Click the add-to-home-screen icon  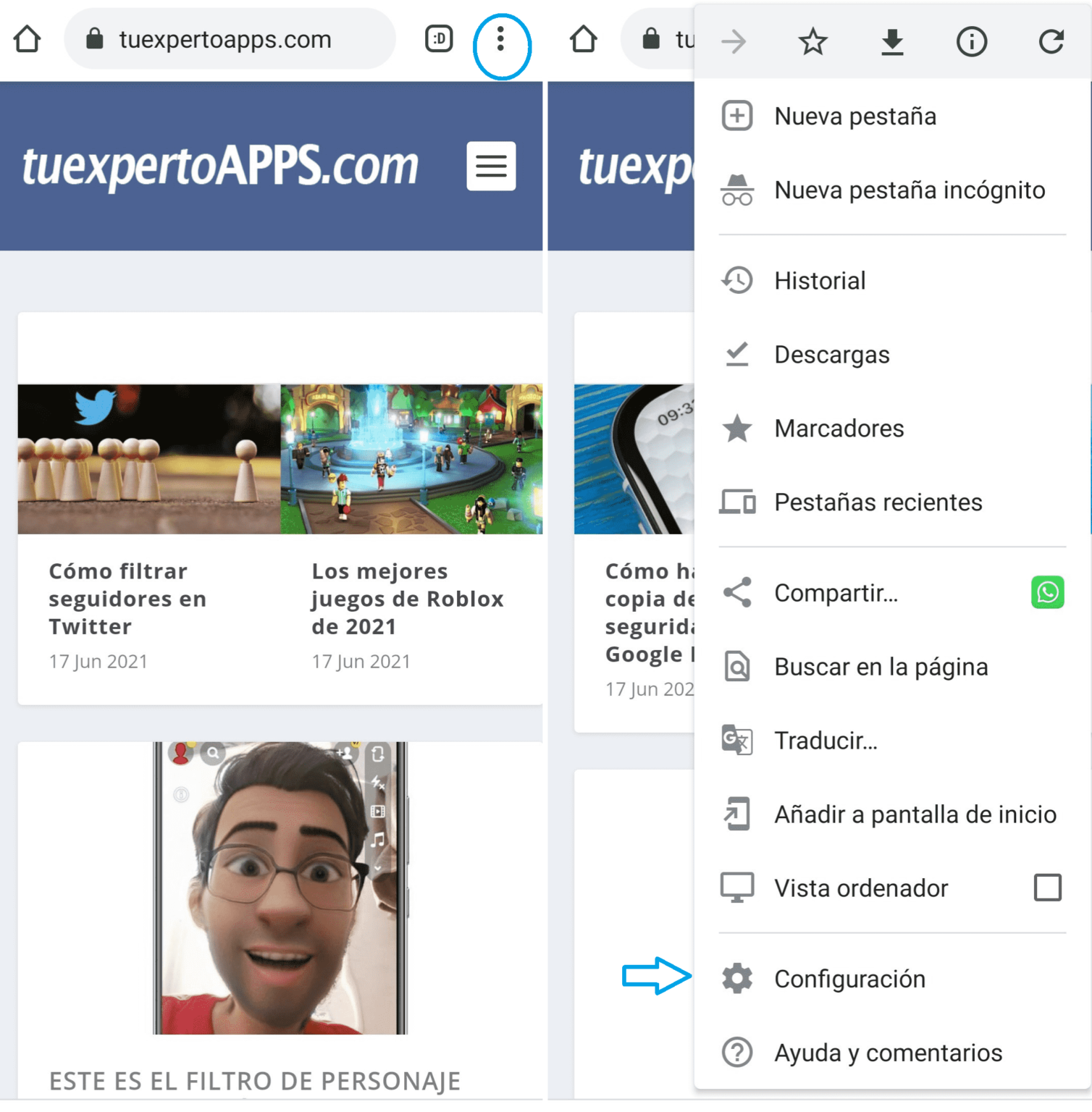click(x=737, y=814)
